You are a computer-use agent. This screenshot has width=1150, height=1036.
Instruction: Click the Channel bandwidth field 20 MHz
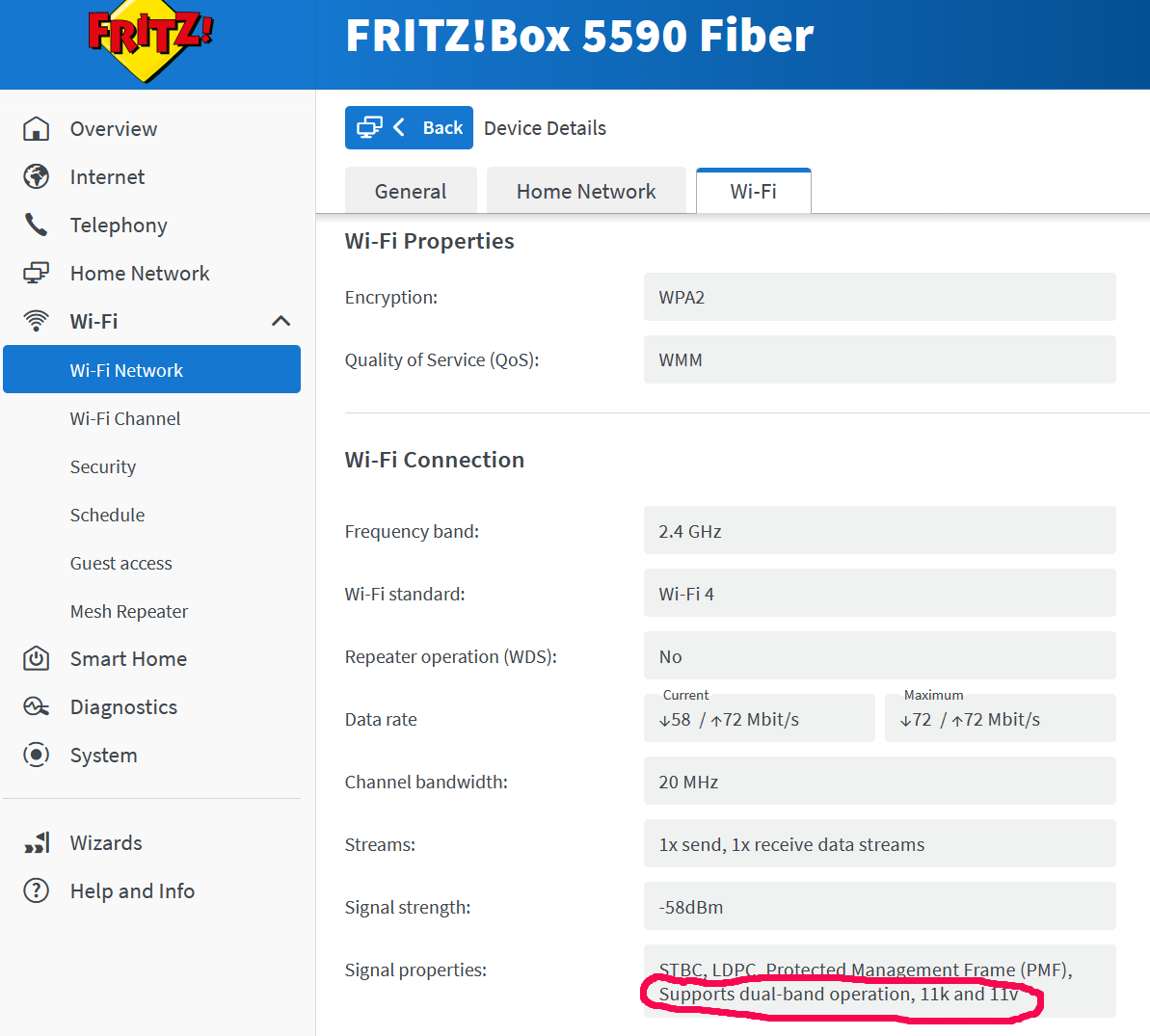880,781
